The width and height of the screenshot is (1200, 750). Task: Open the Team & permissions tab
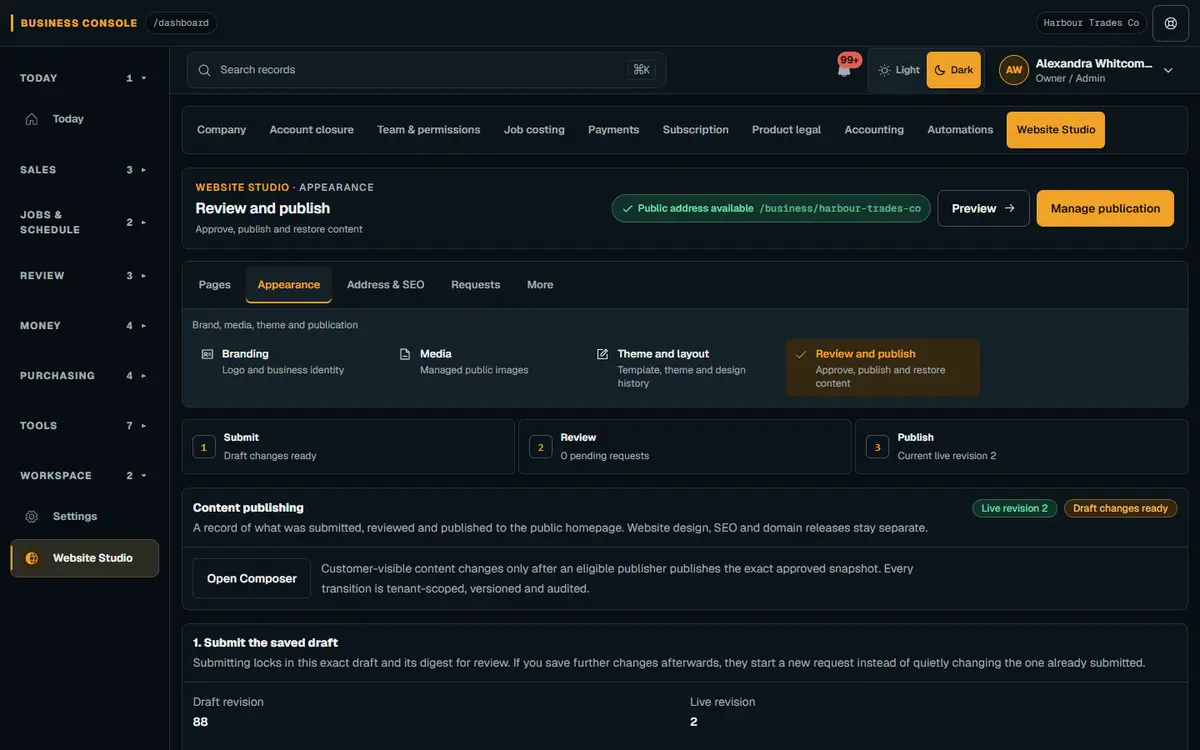[428, 130]
